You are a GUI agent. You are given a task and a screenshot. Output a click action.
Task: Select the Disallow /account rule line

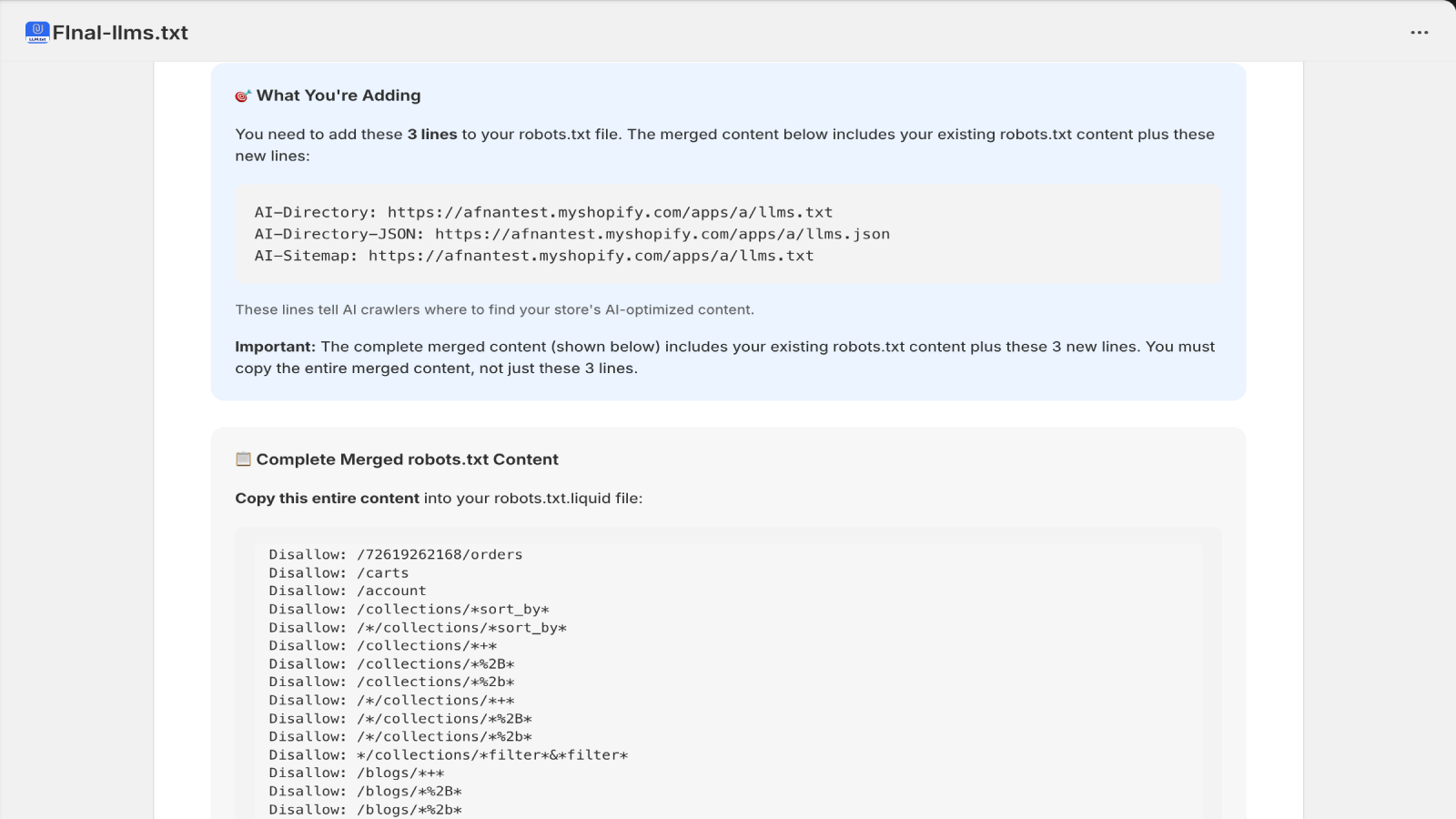click(347, 591)
